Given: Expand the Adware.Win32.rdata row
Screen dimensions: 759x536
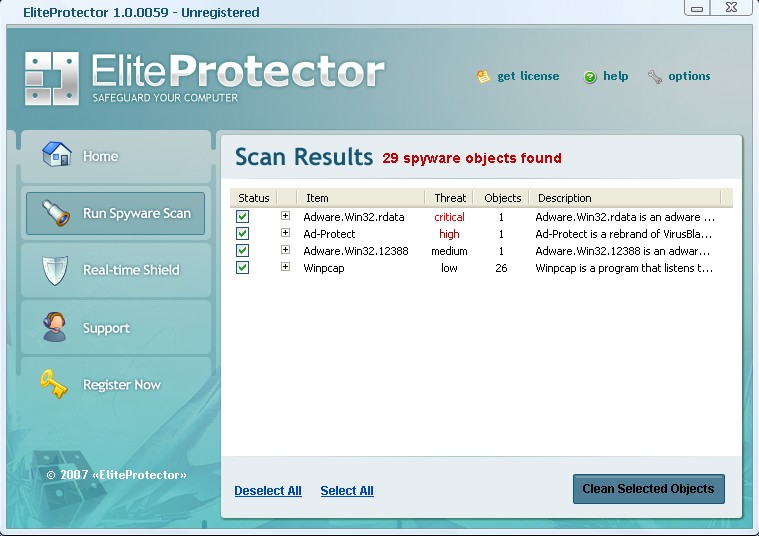Looking at the screenshot, I should click(x=285, y=217).
